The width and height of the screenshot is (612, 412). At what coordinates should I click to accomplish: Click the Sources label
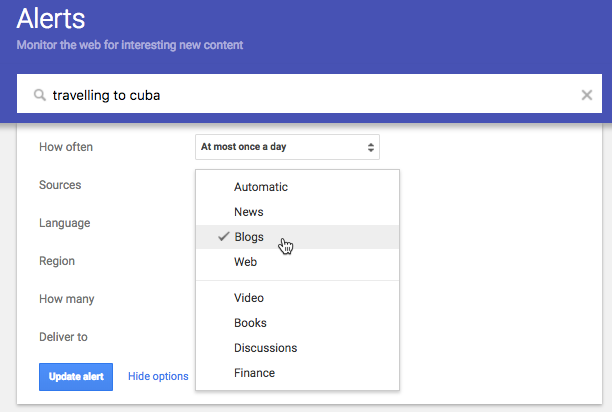coord(60,185)
